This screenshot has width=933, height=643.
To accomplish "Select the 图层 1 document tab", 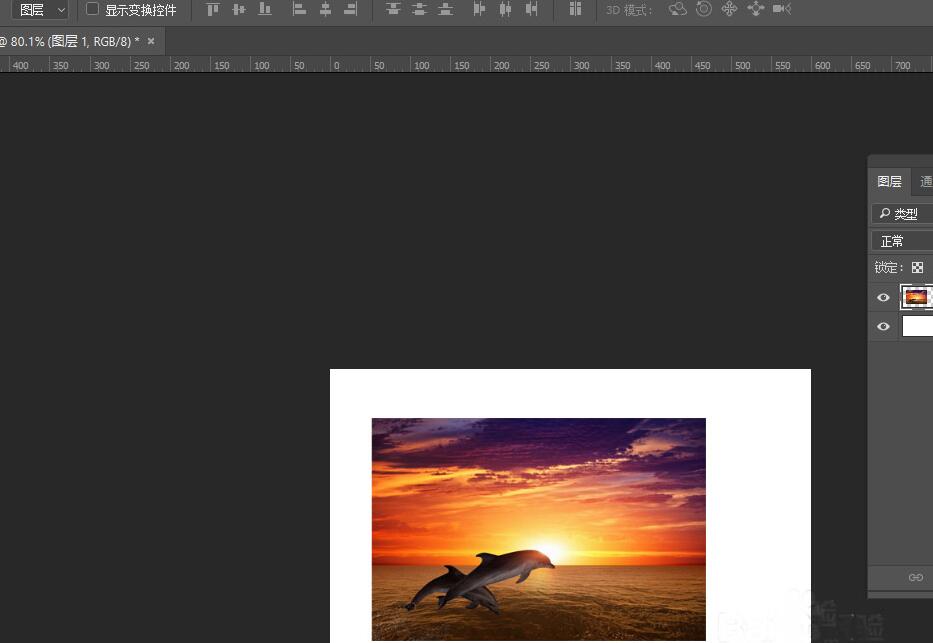I will click(x=70, y=41).
